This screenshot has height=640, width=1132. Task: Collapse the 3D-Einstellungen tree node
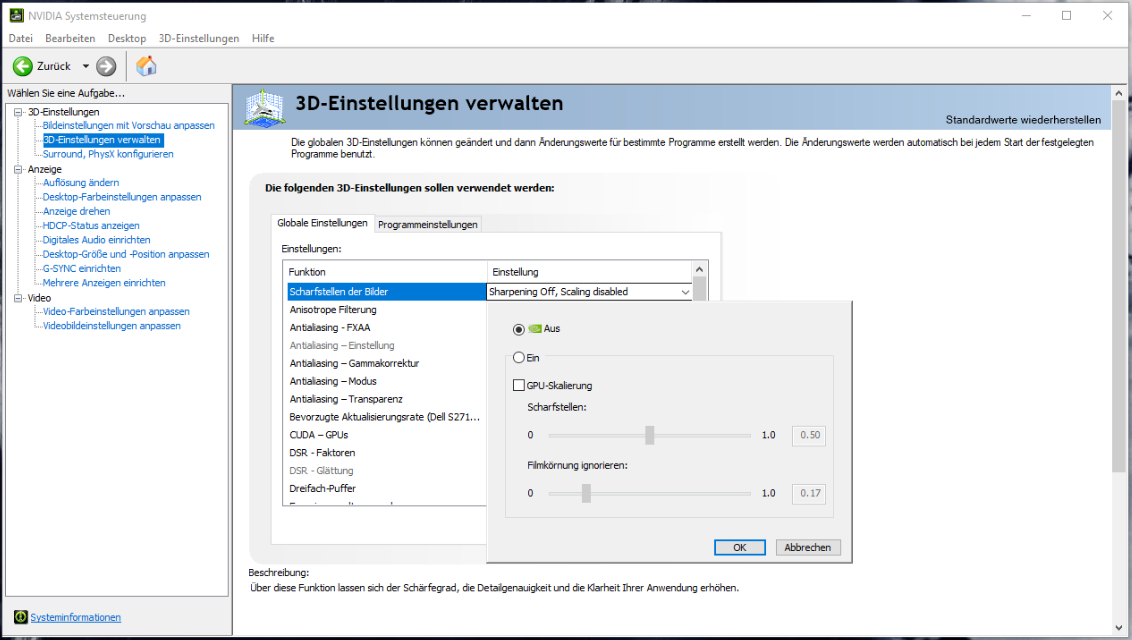tap(19, 112)
